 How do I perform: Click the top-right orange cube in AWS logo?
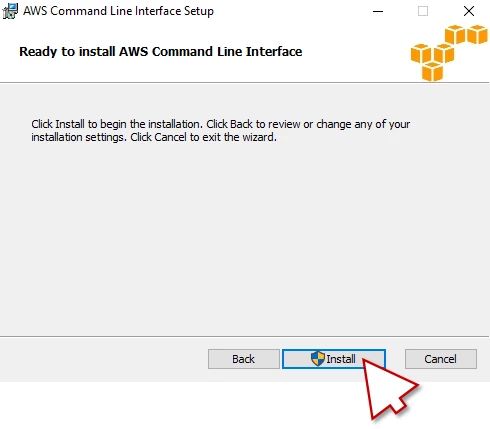477,34
